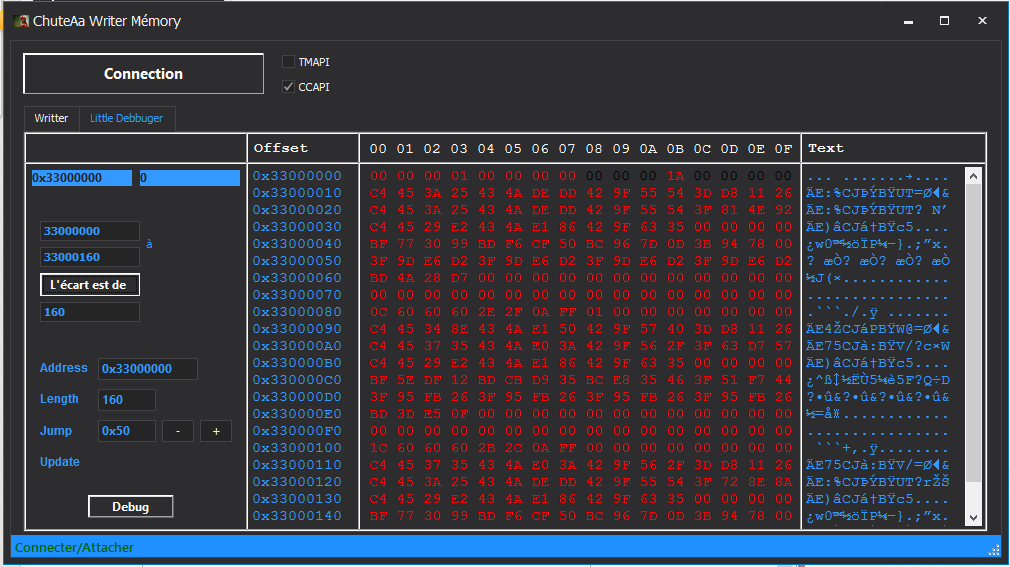Maximize the ChuteAa Writer Mémory window
The image size is (1010, 567).
coord(944,21)
